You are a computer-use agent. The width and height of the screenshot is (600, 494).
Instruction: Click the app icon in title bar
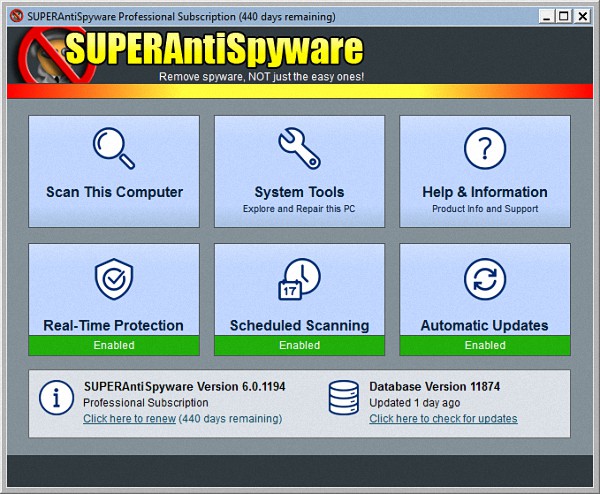coord(15,16)
